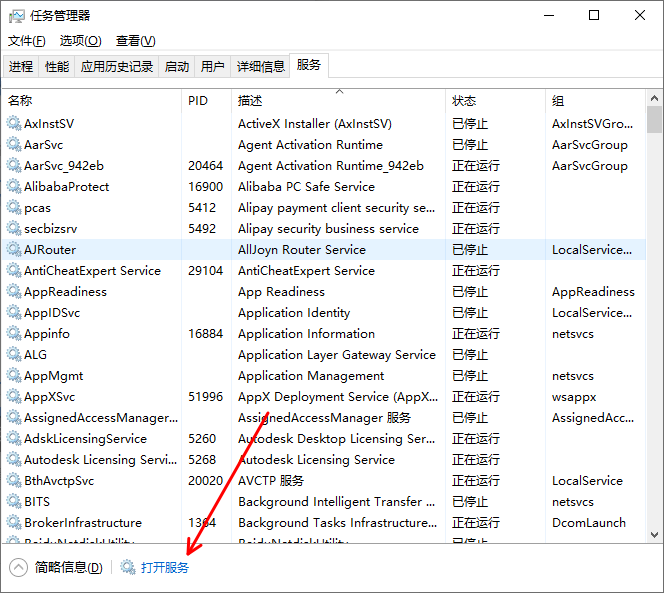Click the Open Services gear icon at bottom
Screen dimensions: 664x593
(x=128, y=568)
